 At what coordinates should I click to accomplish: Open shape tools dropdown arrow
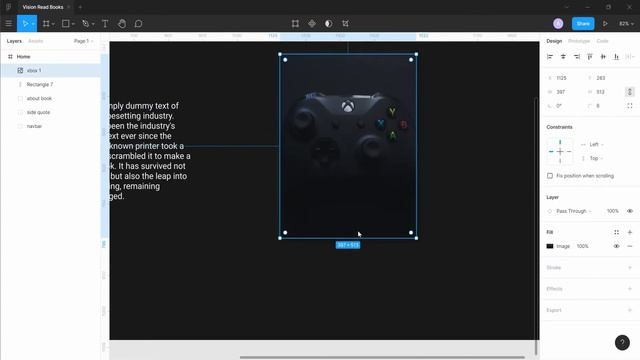tap(73, 24)
